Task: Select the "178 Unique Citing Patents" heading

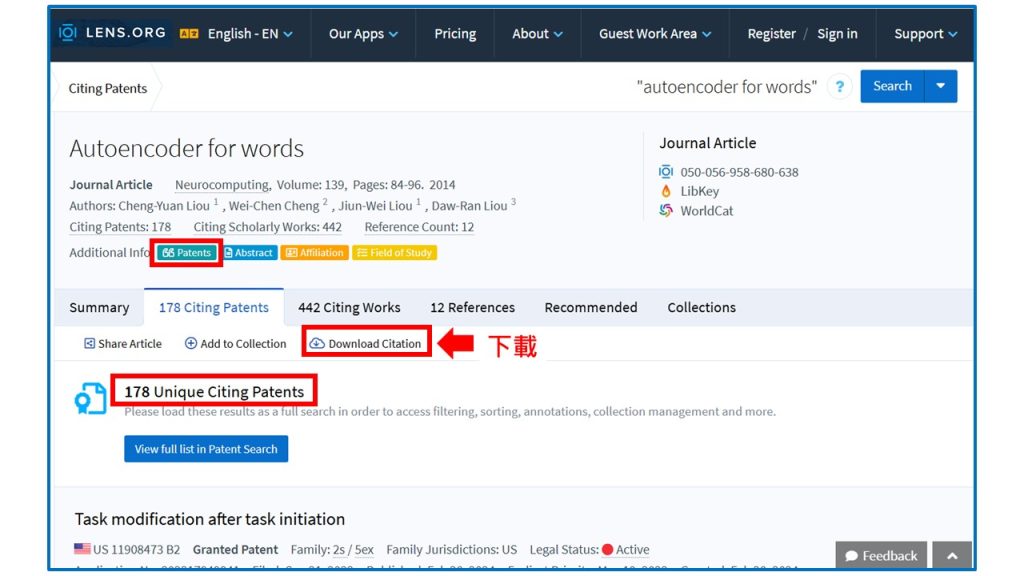Action: point(214,392)
